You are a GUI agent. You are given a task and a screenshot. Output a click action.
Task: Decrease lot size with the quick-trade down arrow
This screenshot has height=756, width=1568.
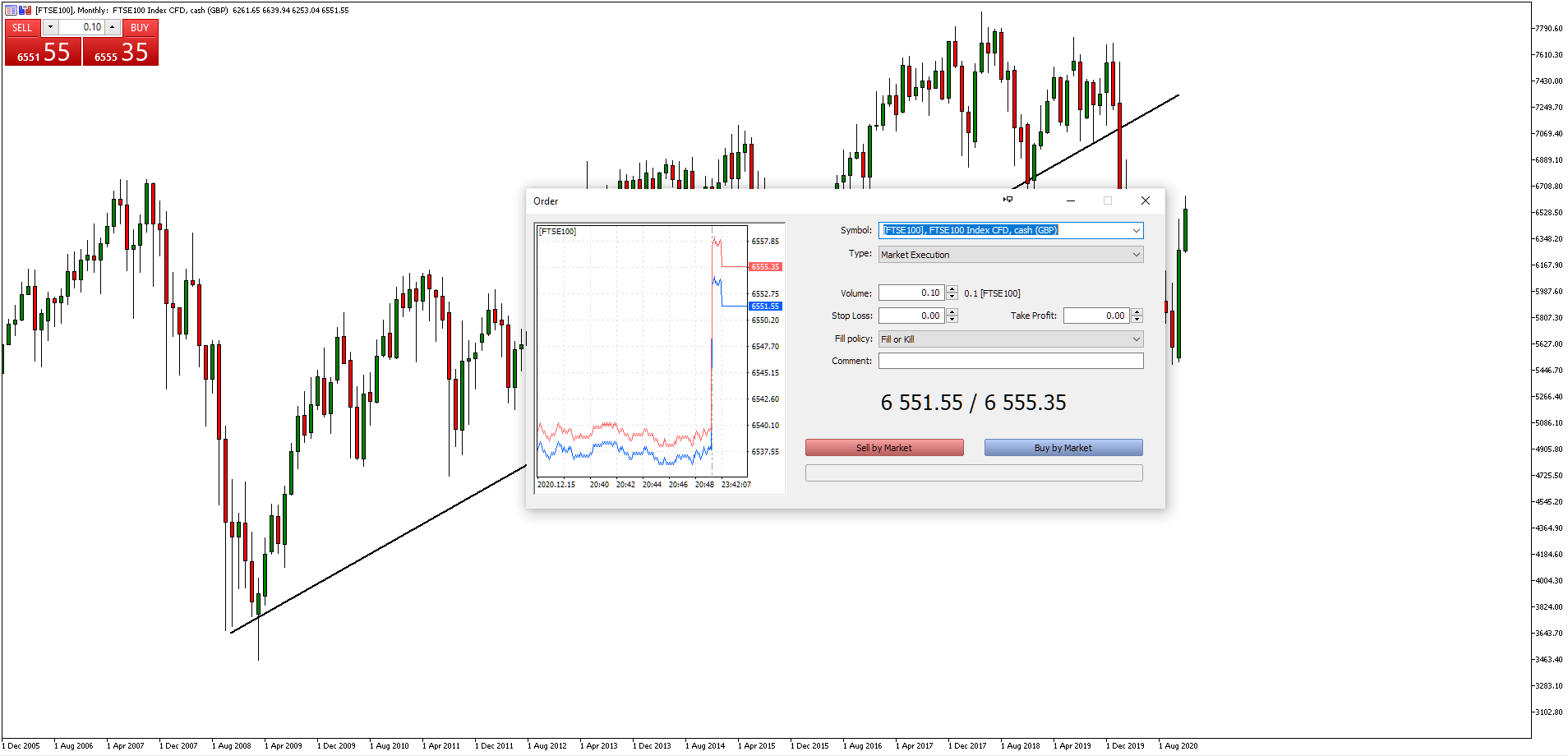coord(50,27)
